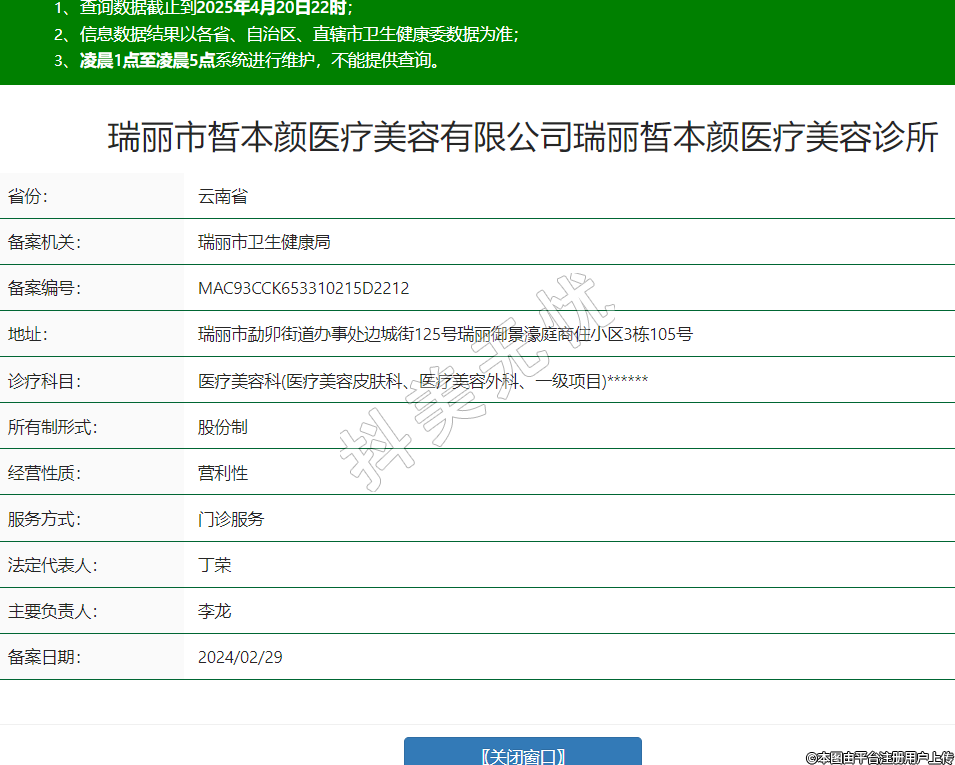Select the record number MAC93CCK653310215D2212
The width and height of the screenshot is (955, 765).
303,289
